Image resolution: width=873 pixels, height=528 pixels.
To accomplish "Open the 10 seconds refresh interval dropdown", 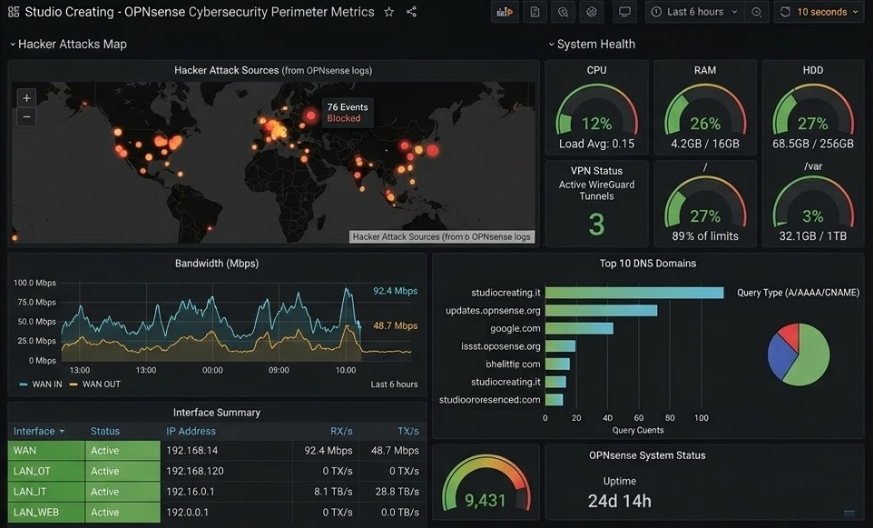I will (820, 12).
